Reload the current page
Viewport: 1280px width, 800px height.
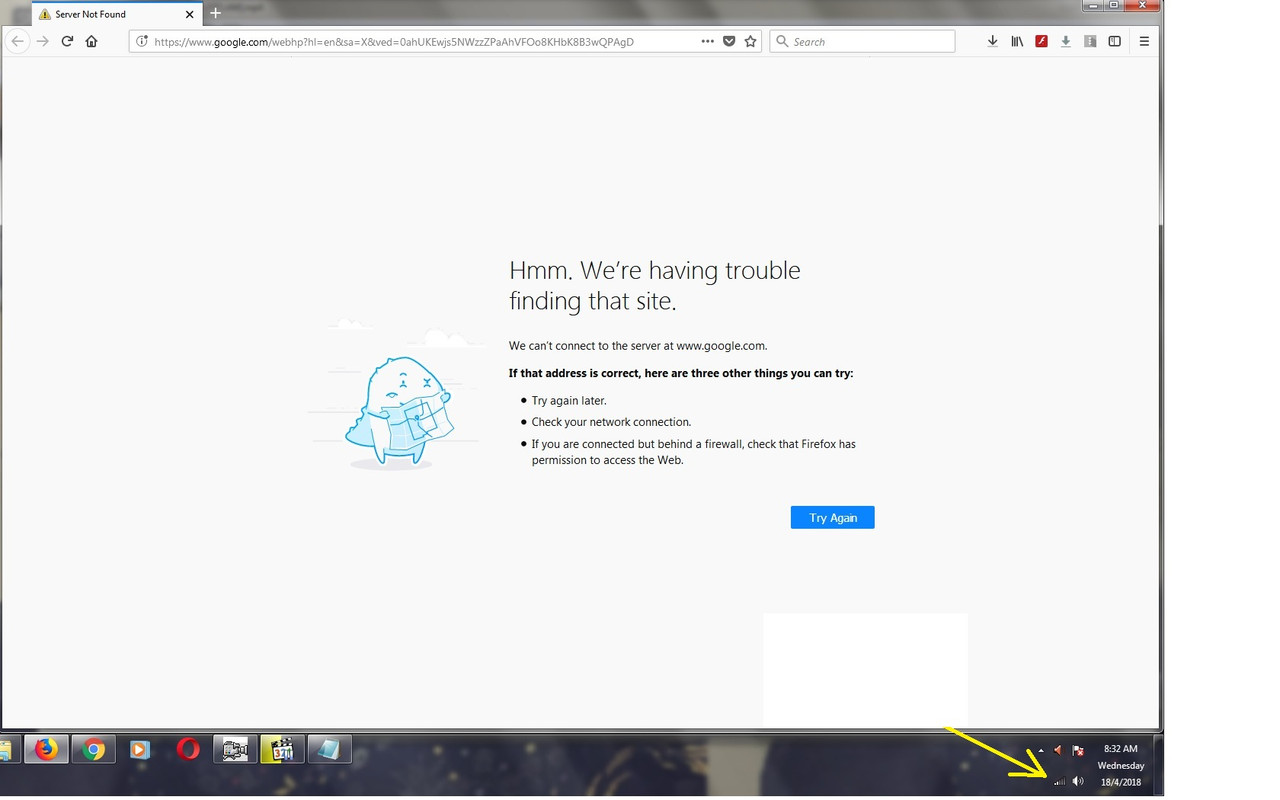(67, 41)
